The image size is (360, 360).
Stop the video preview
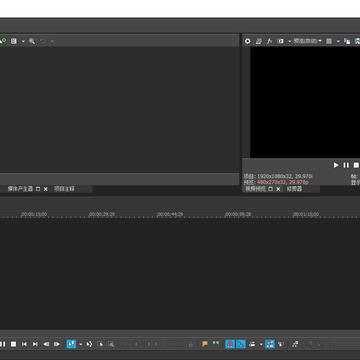coord(356,165)
